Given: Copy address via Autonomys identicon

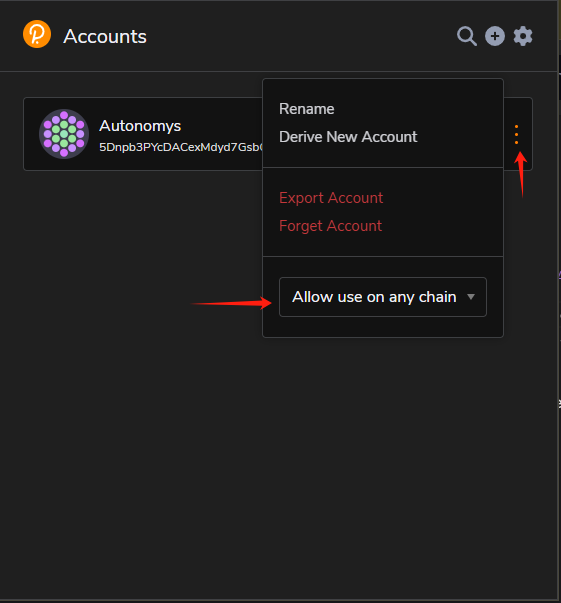Looking at the screenshot, I should click(x=64, y=134).
